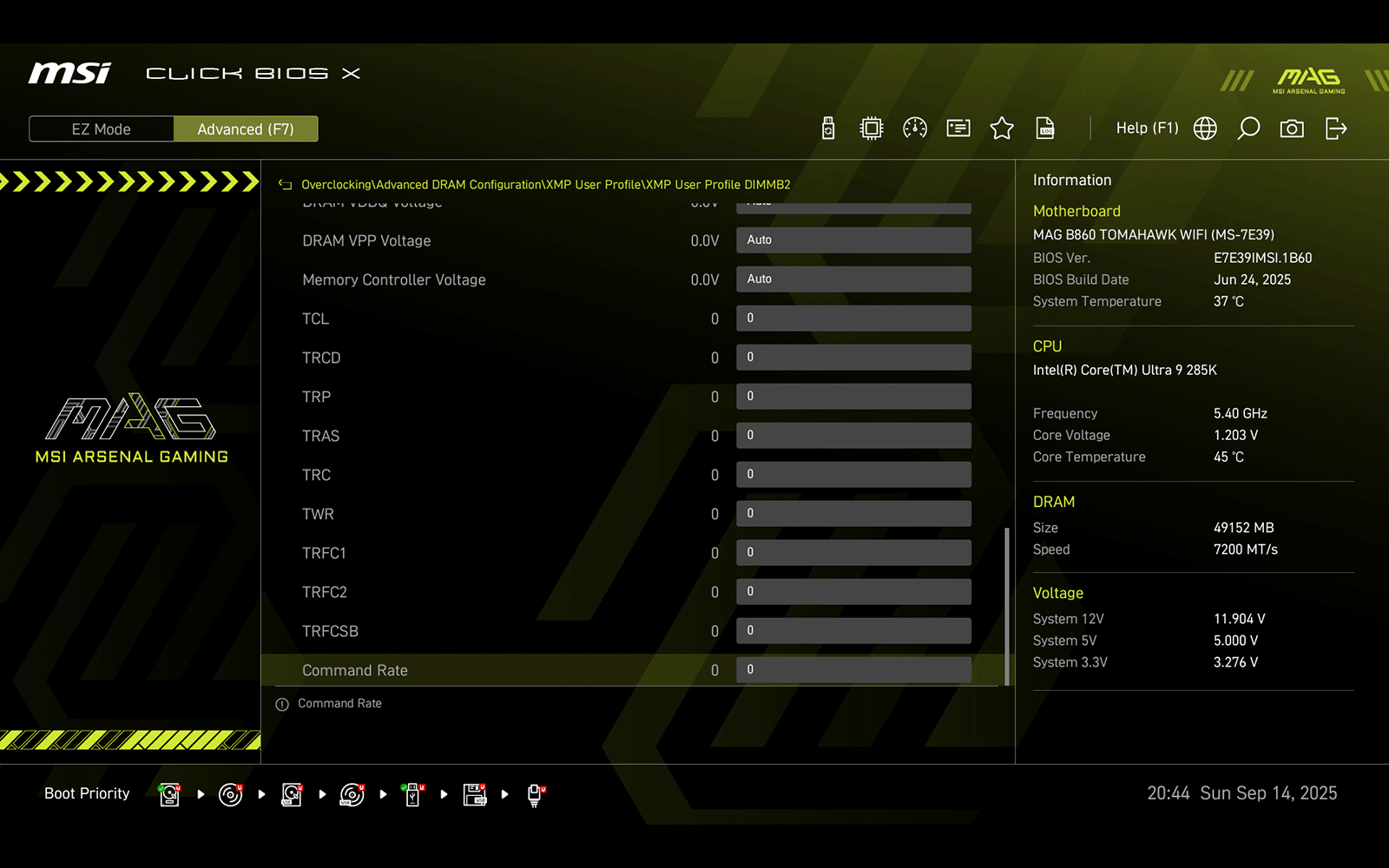The height and width of the screenshot is (868, 1389).
Task: Open the Memory Controller Voltage Auto dropdown
Action: click(x=853, y=279)
